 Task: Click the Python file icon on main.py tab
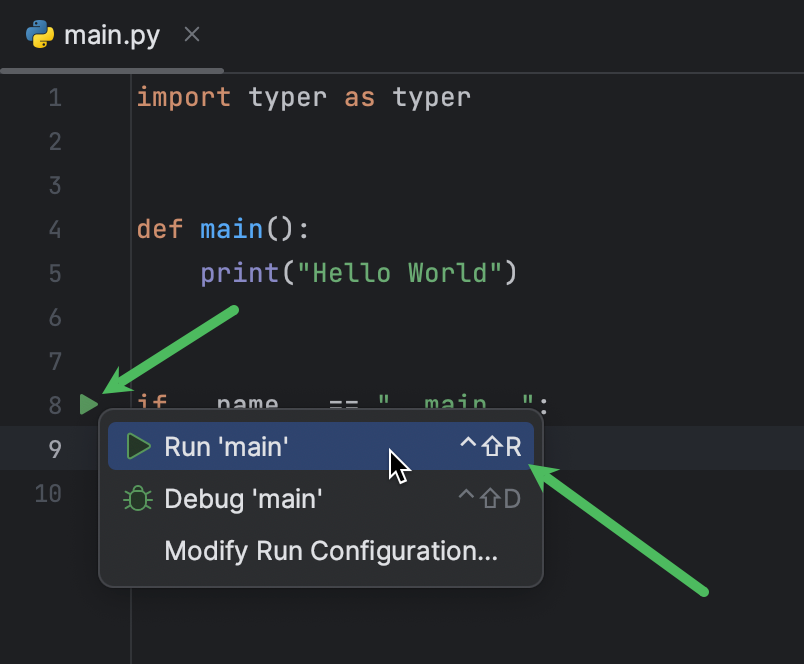coord(40,34)
